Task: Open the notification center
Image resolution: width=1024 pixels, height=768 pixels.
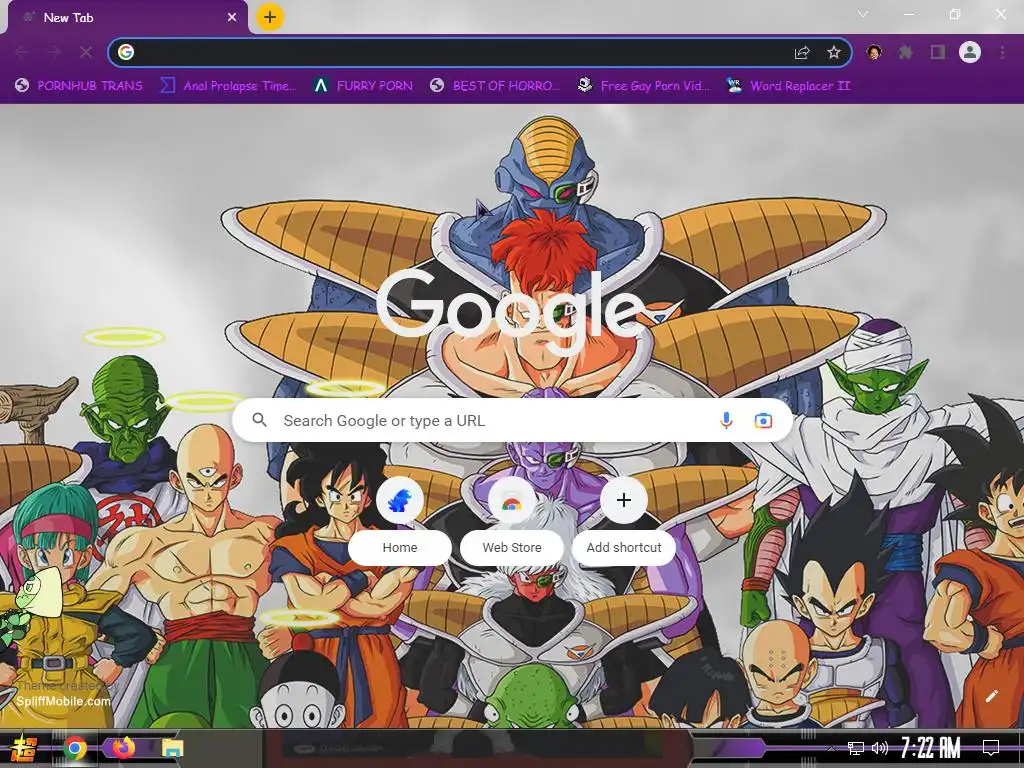Action: tap(991, 747)
